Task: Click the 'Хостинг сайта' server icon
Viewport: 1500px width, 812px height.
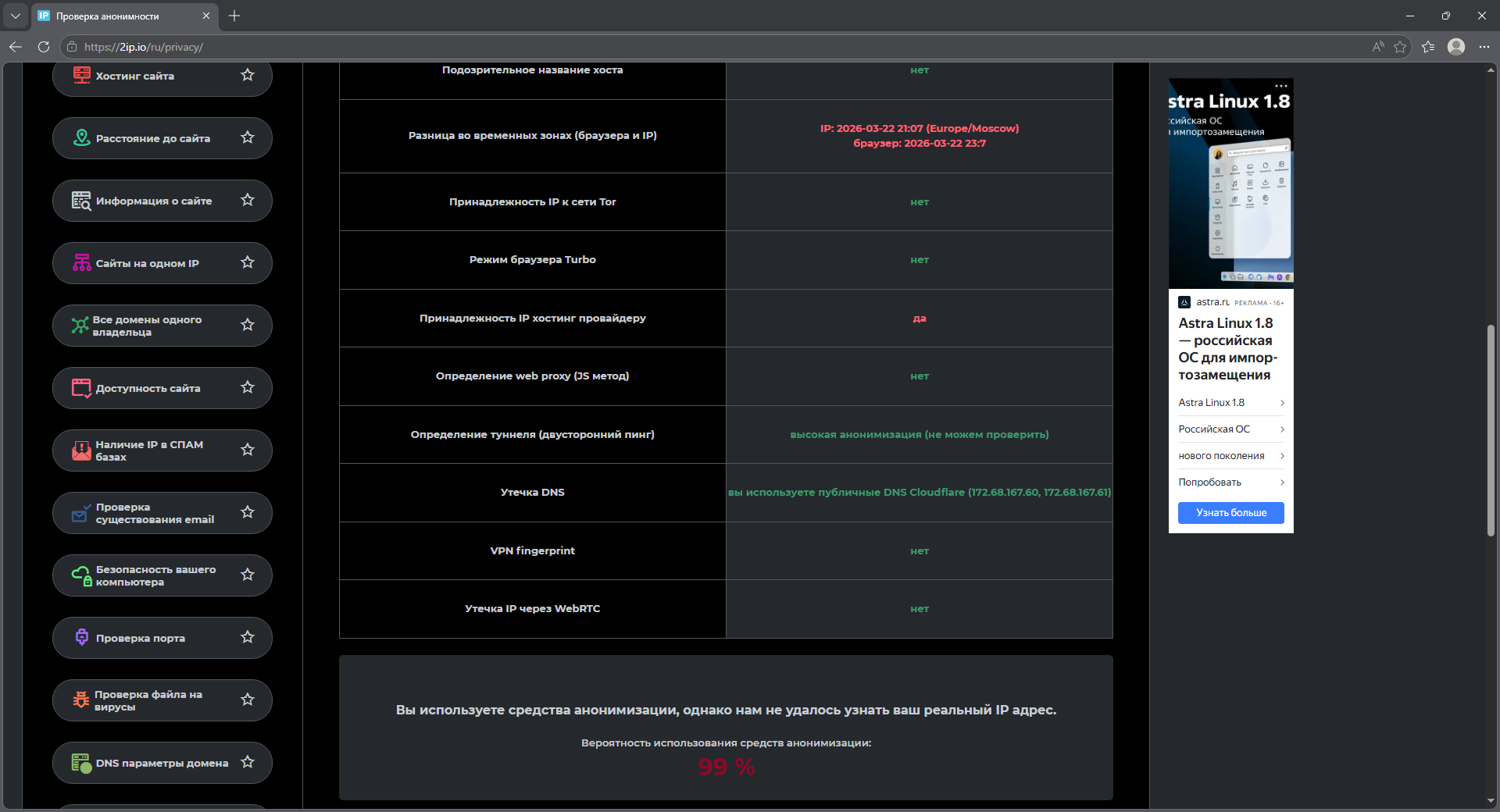Action: (81, 75)
